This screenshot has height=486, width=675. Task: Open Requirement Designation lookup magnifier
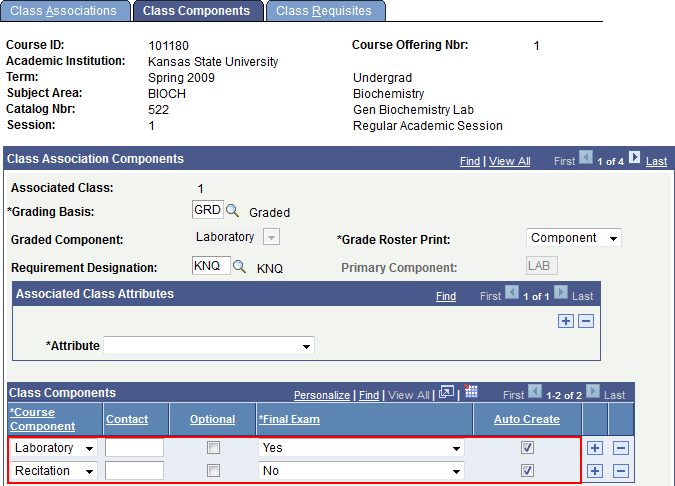(239, 266)
